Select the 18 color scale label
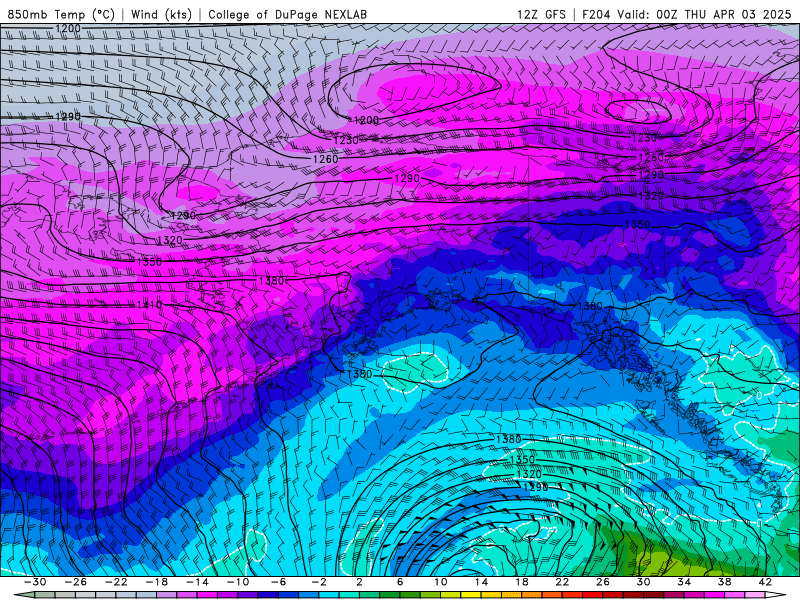The height and width of the screenshot is (600, 800). [x=521, y=582]
